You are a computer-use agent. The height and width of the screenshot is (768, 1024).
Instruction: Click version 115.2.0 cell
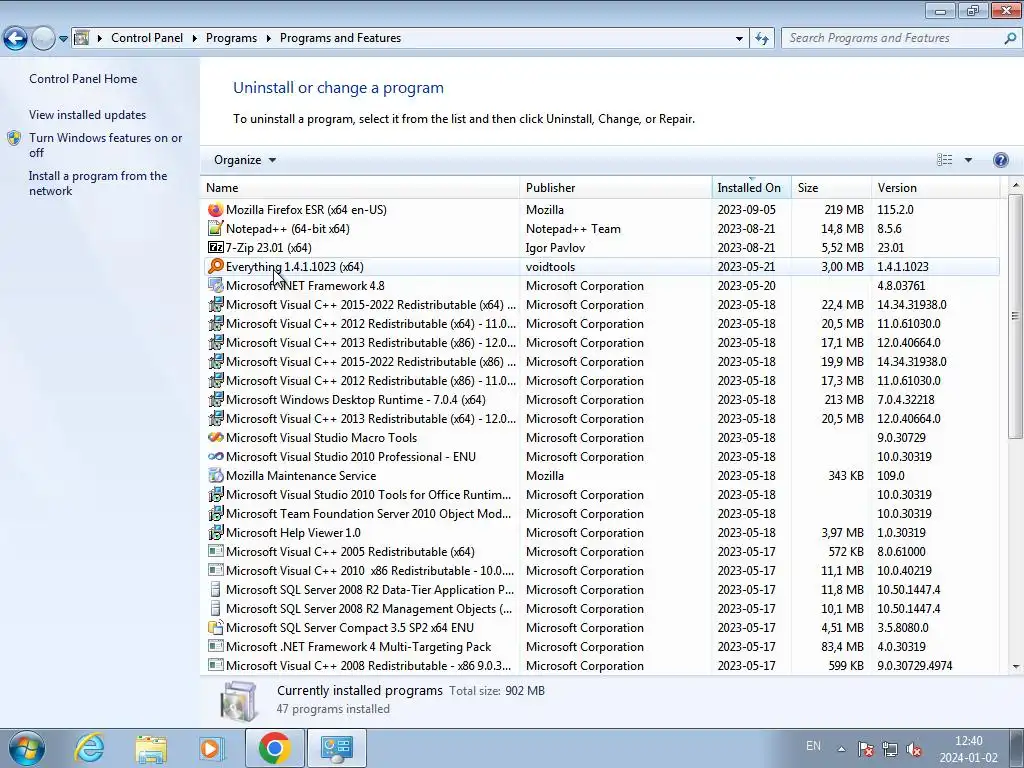coord(895,210)
